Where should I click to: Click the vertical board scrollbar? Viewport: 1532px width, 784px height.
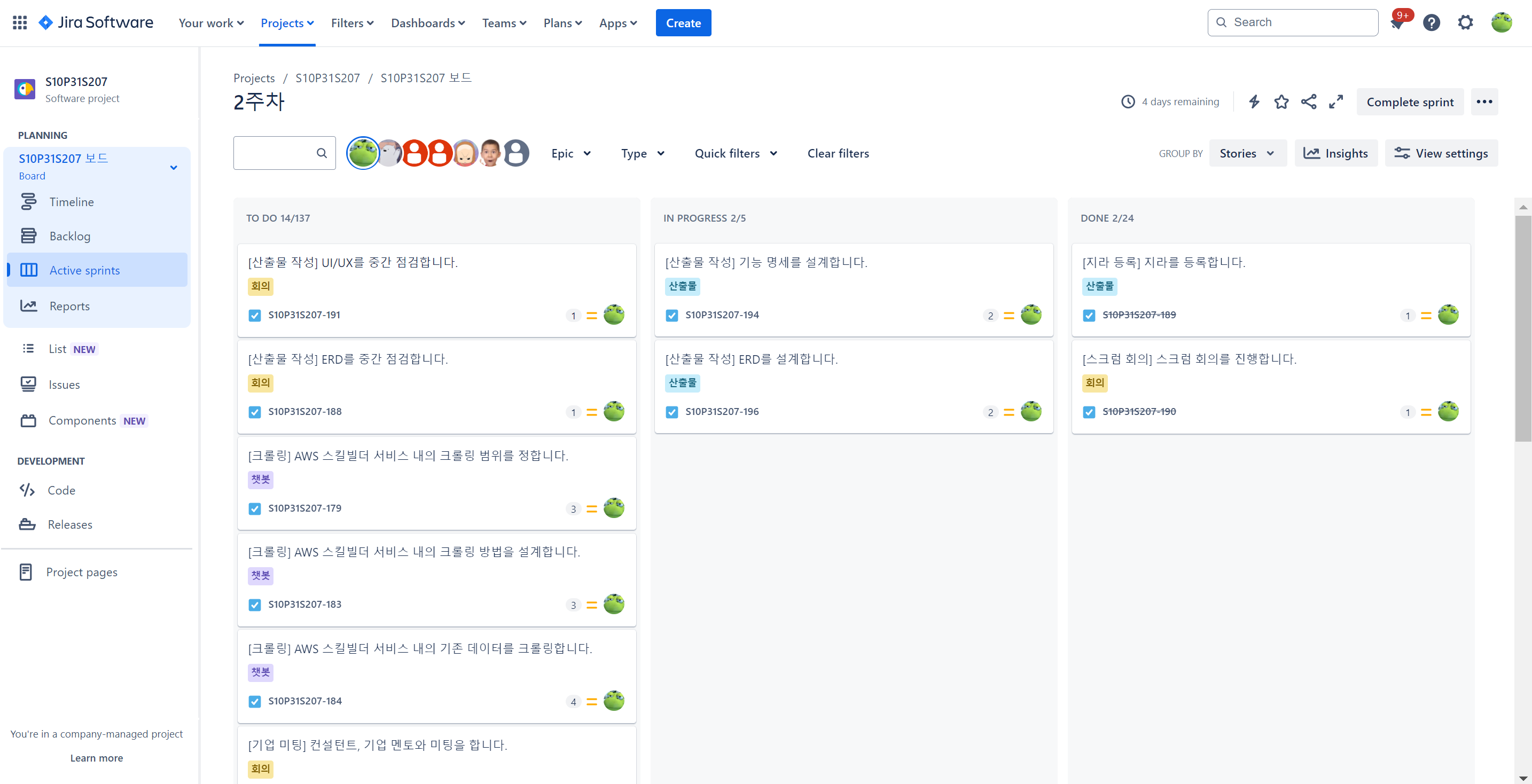point(1522,328)
